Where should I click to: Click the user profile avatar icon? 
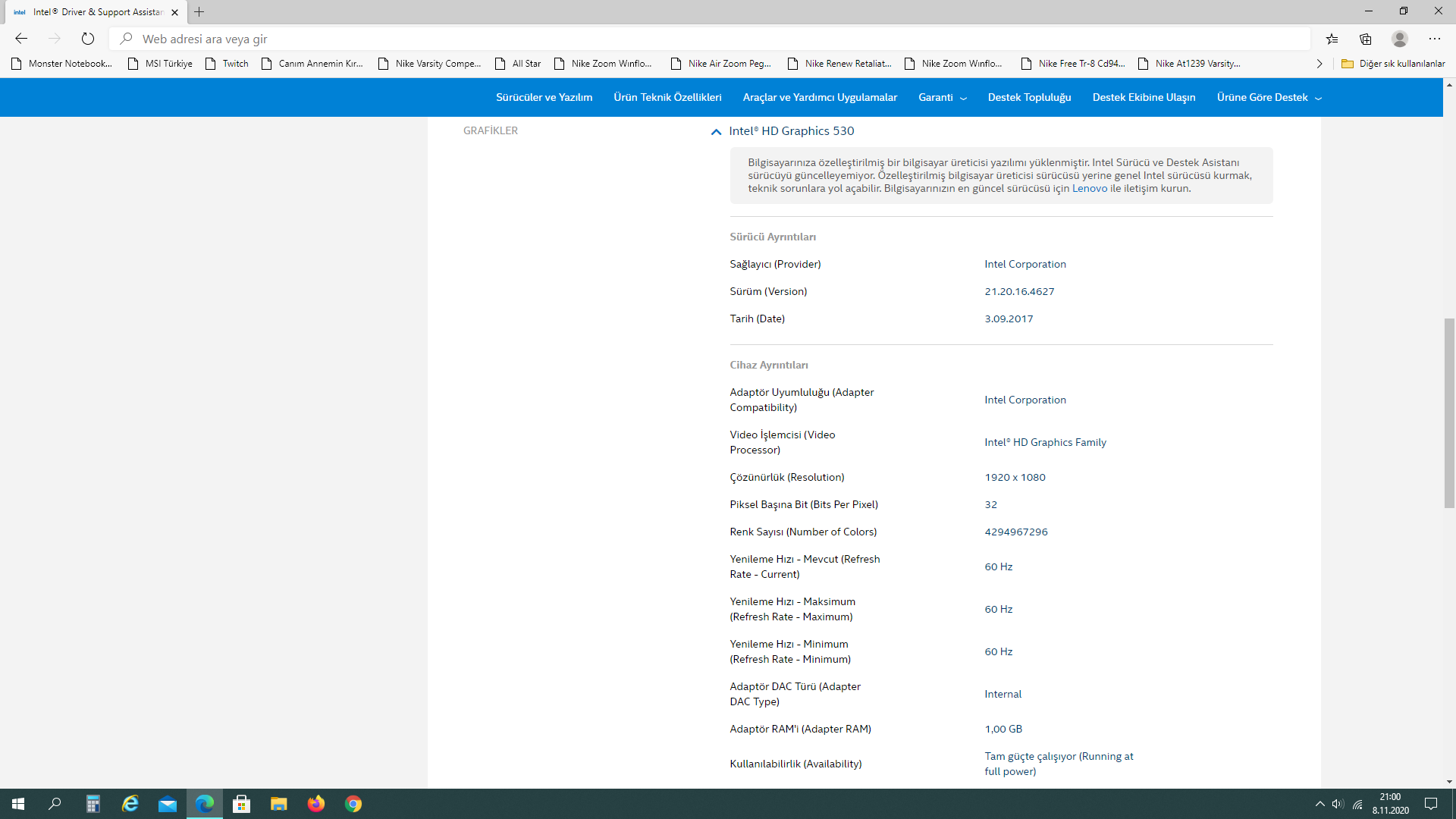[x=1400, y=39]
